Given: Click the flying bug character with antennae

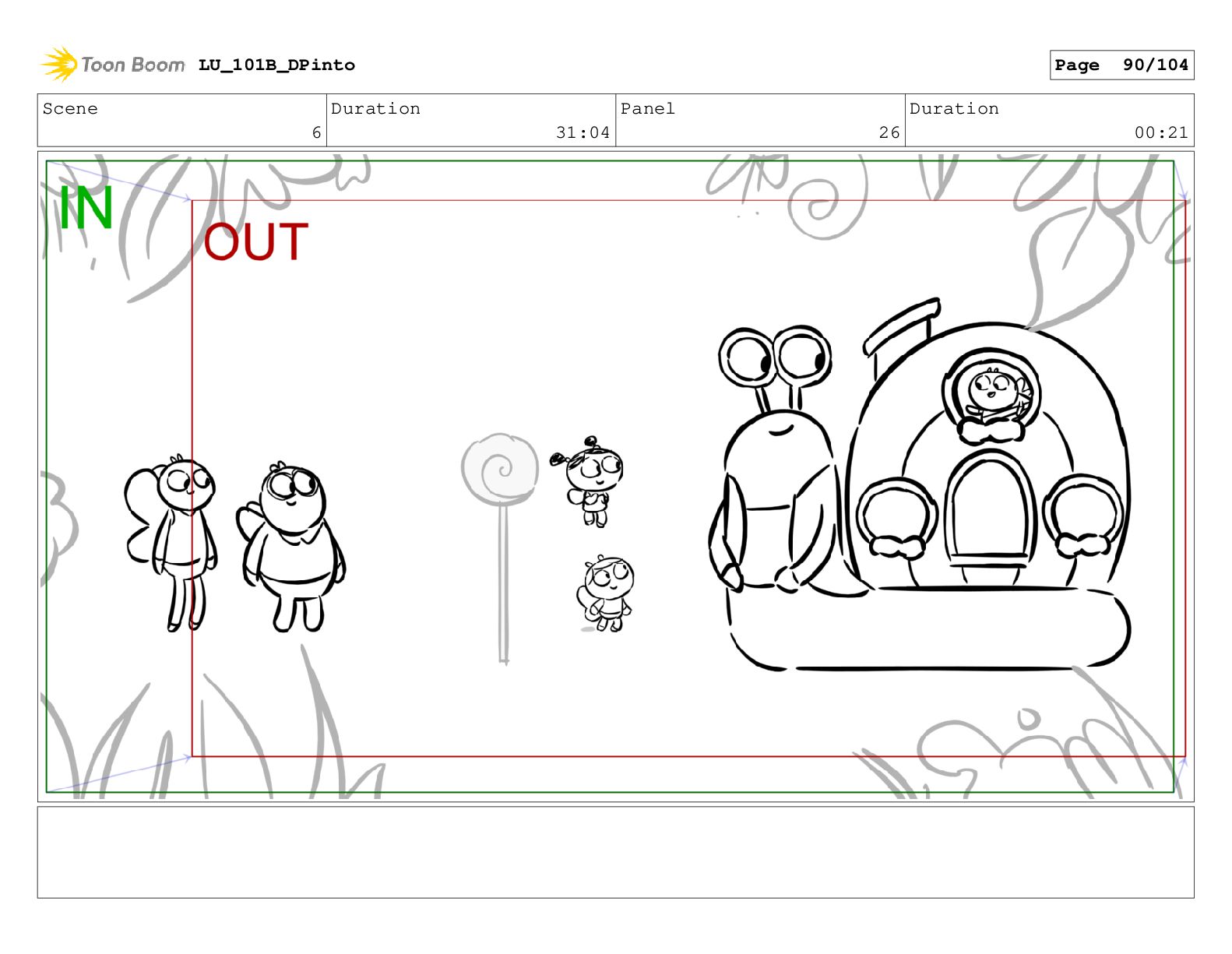Looking at the screenshot, I should tap(588, 482).
